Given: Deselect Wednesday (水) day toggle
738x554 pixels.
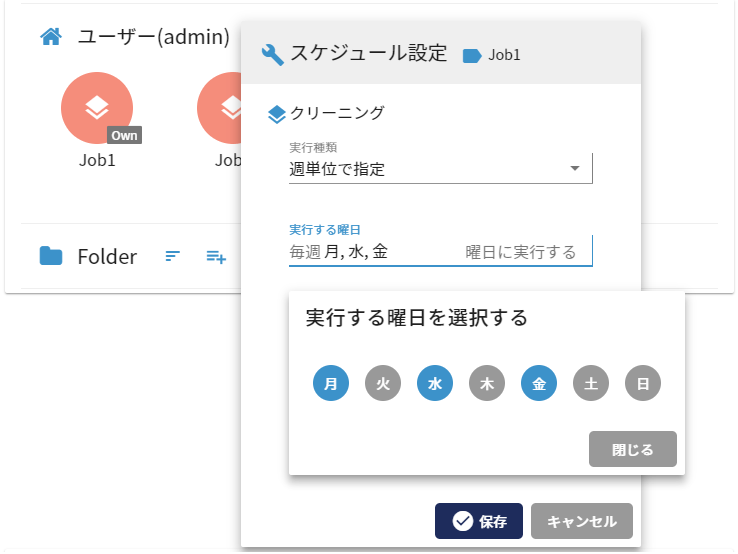Looking at the screenshot, I should click(435, 383).
